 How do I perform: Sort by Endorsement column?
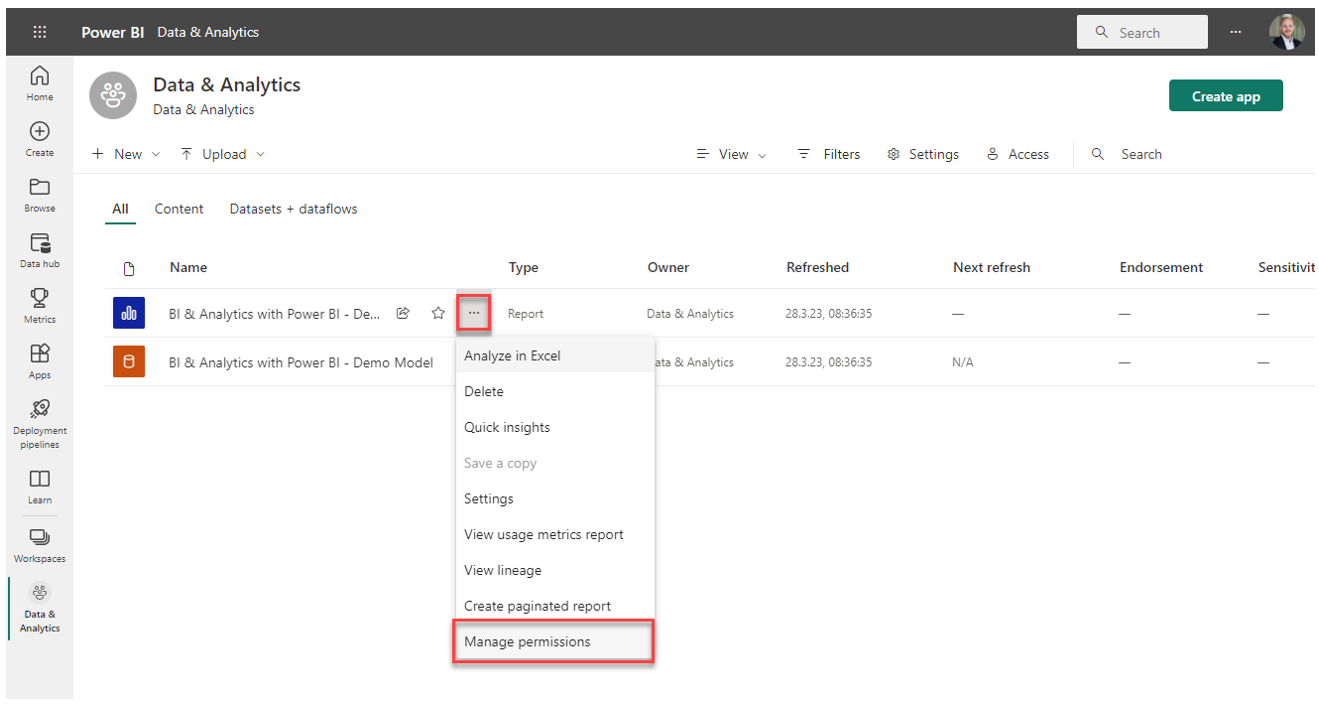(1161, 267)
